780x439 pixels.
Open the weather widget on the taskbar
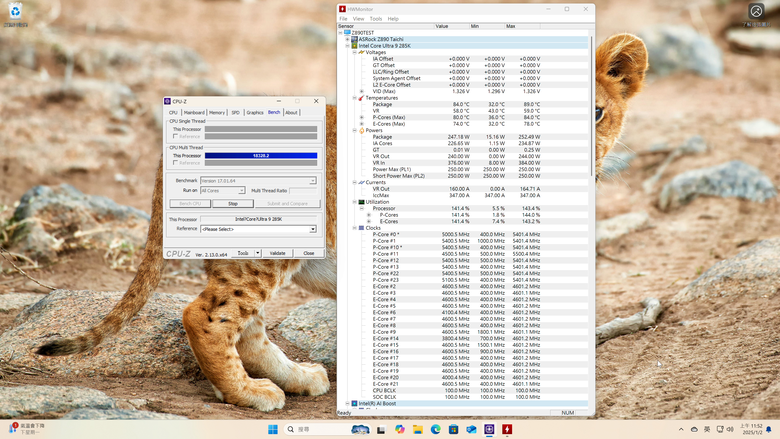tap(26, 429)
